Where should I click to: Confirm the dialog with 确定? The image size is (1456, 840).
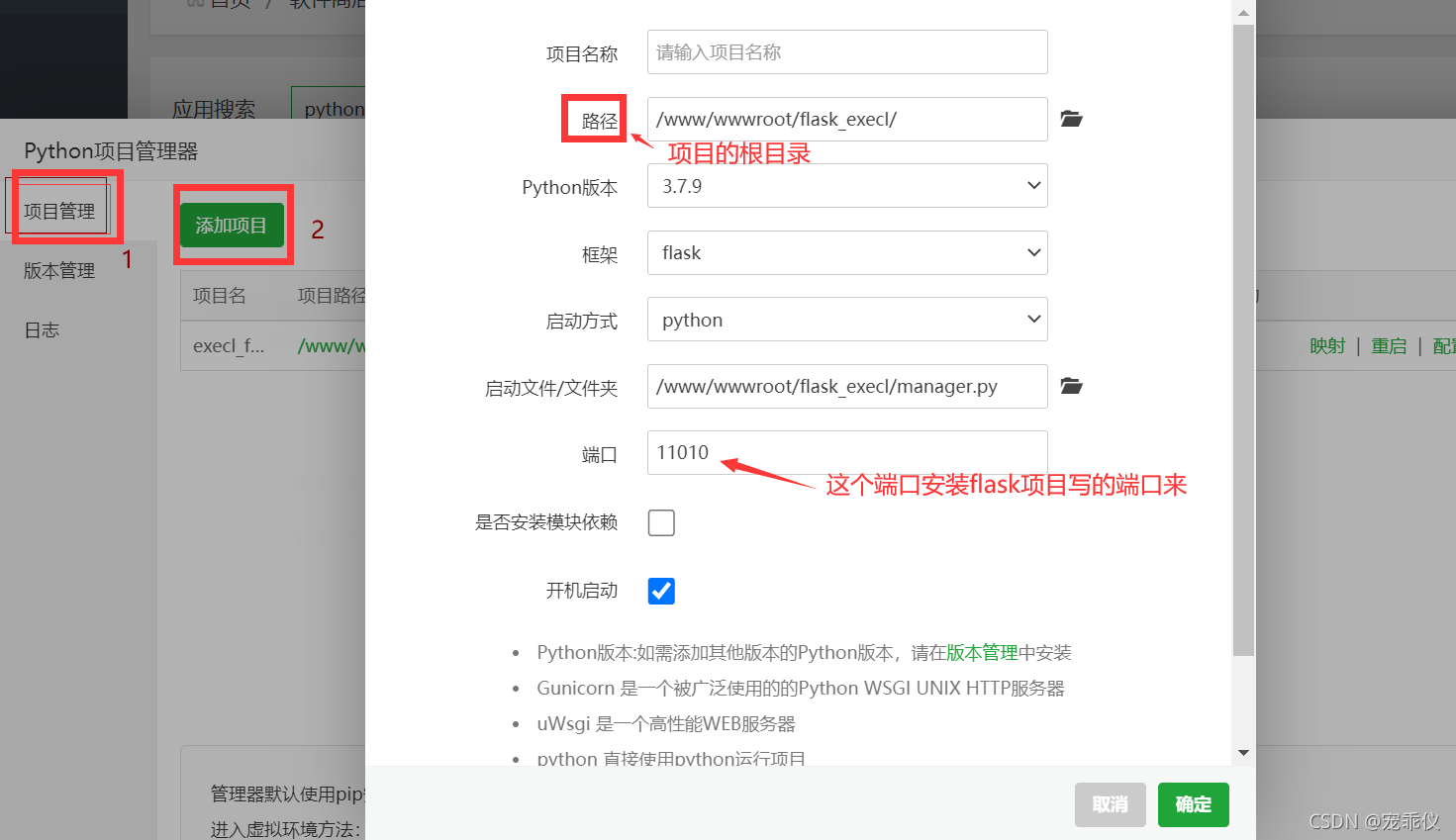(x=1193, y=804)
